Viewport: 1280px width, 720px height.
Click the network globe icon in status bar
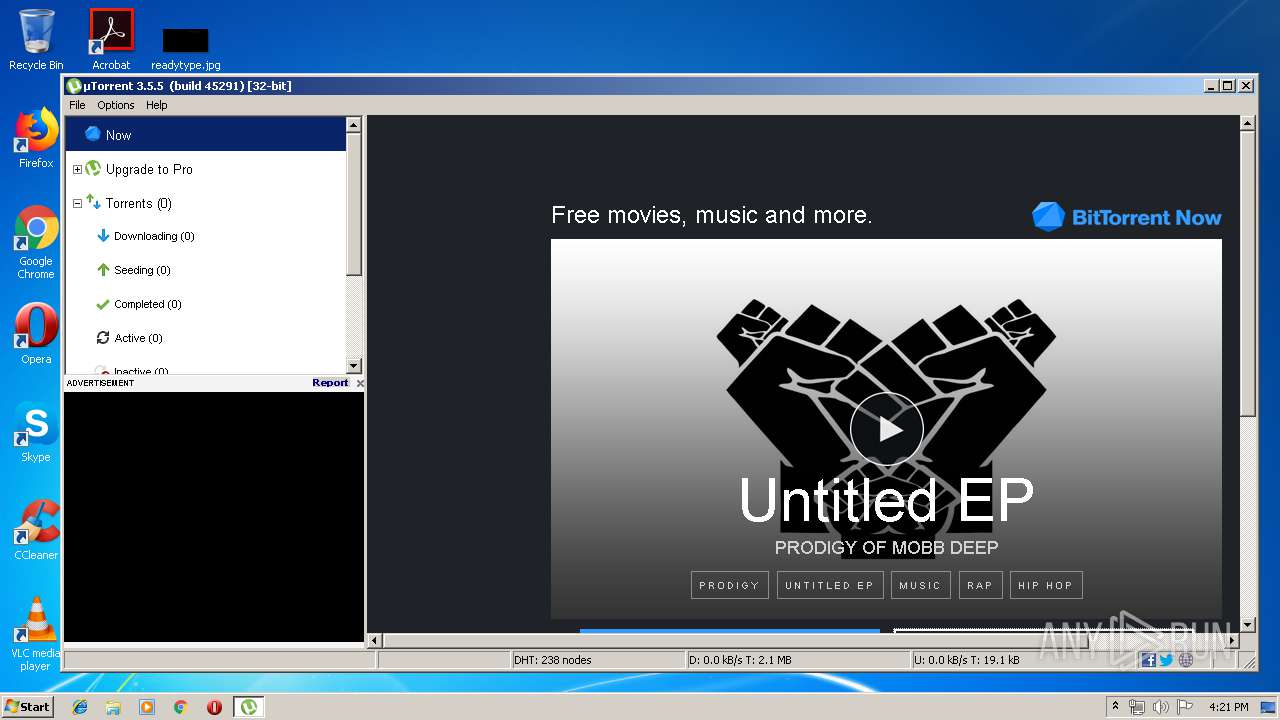[1186, 660]
